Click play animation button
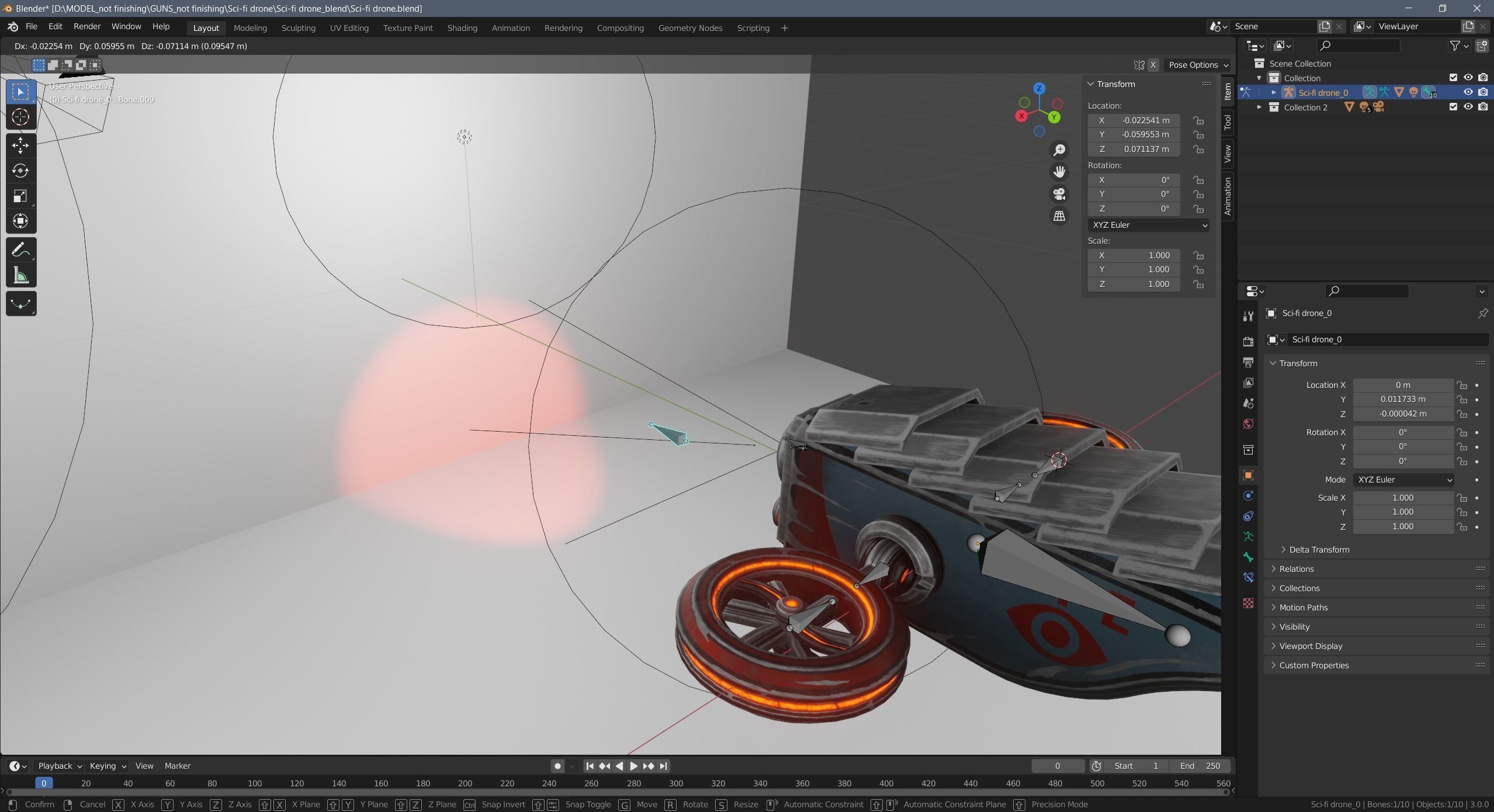Viewport: 1494px width, 812px height. pyautogui.click(x=633, y=766)
